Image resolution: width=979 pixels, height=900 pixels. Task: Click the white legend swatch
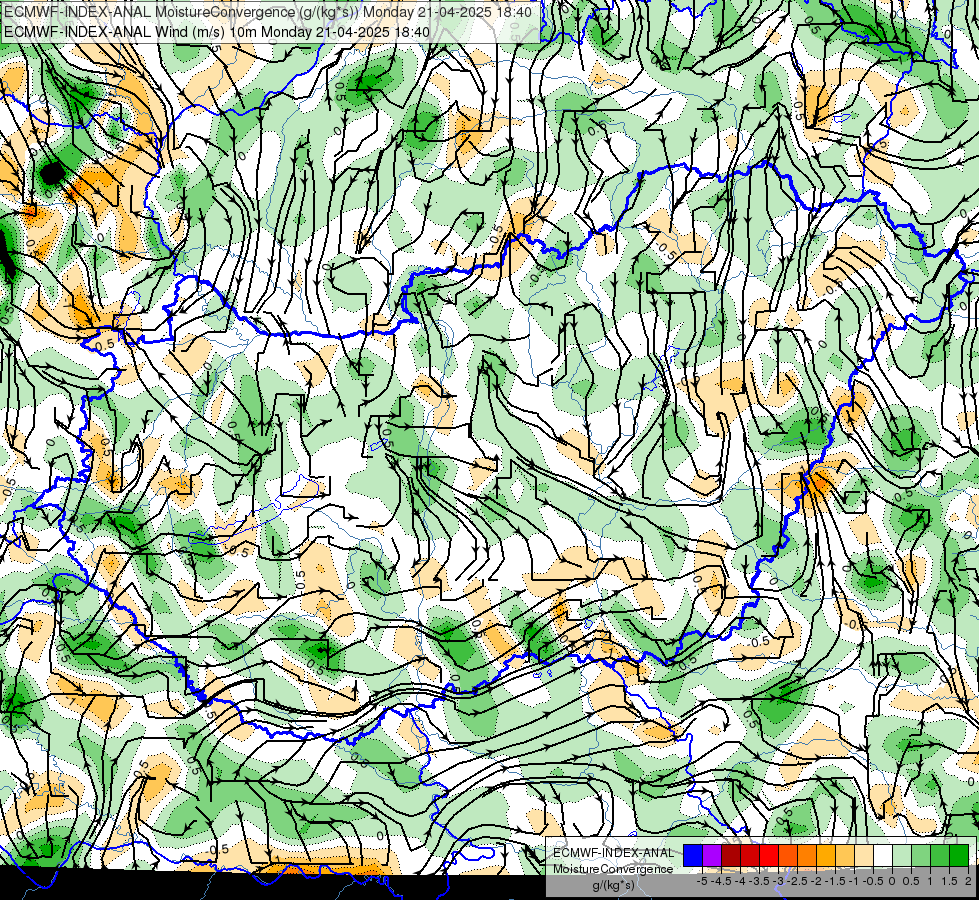click(x=882, y=856)
